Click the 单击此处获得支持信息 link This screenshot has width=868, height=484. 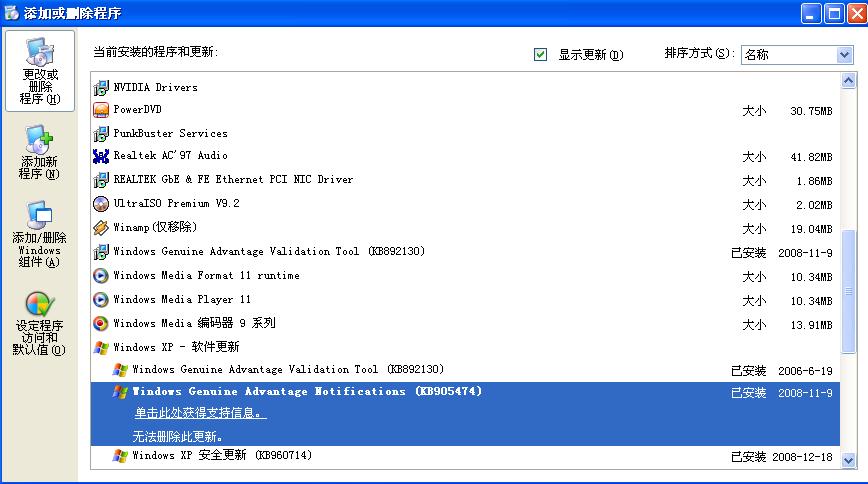pyautogui.click(x=200, y=413)
